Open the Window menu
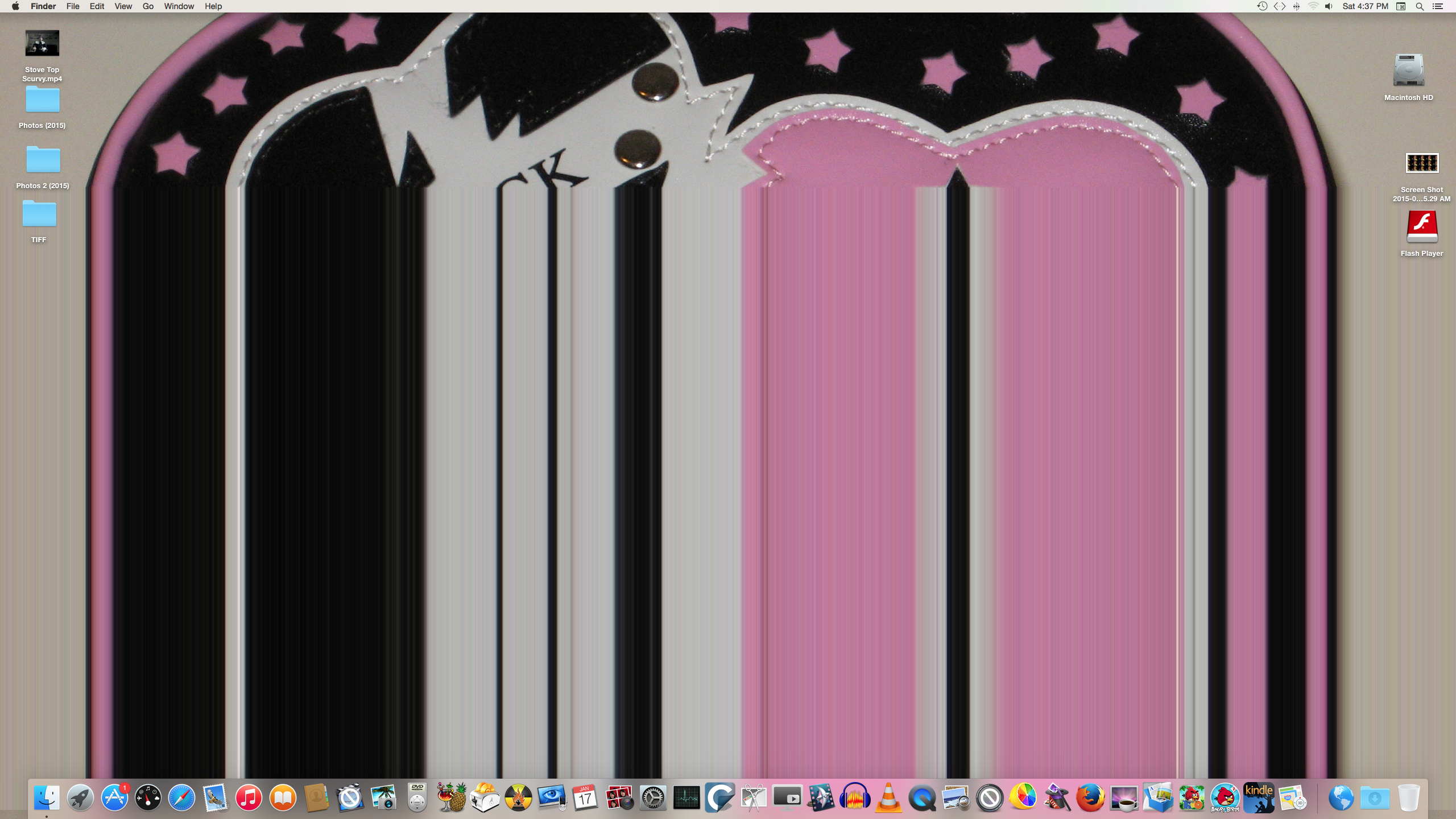This screenshot has height=819, width=1456. 179,6
